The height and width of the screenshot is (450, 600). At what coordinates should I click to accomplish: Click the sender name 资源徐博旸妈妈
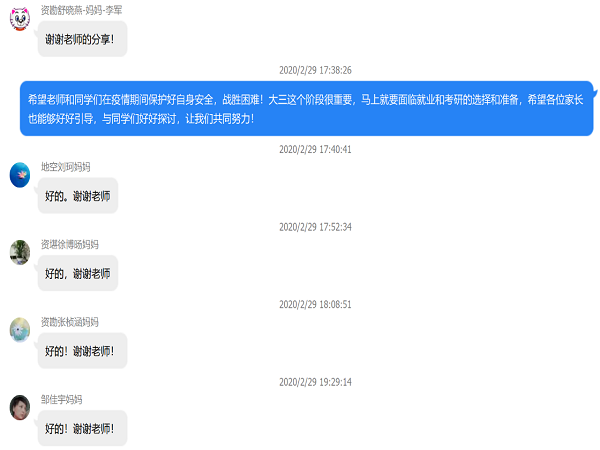coord(69,245)
